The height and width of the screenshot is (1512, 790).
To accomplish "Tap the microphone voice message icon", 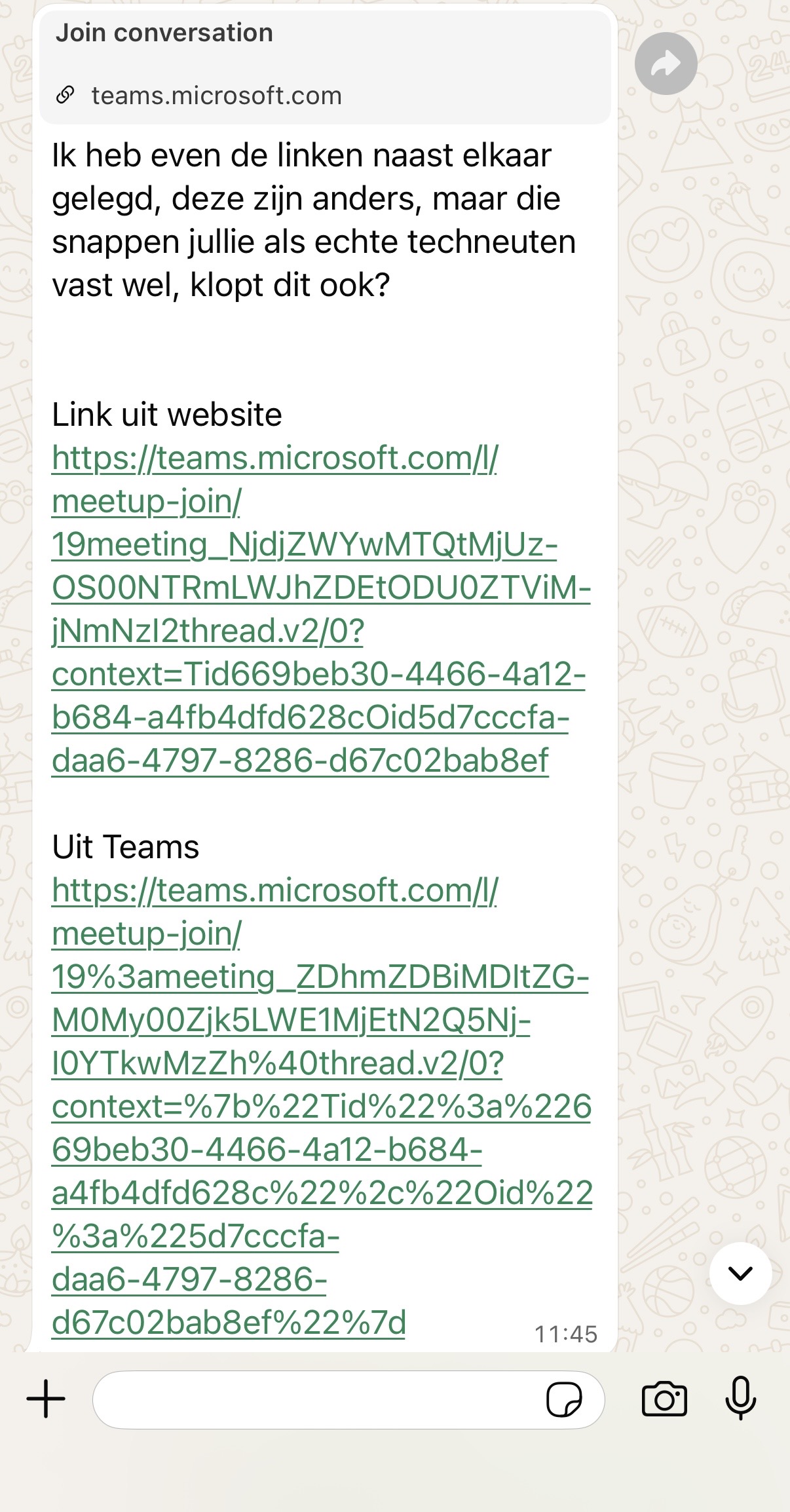I will tap(741, 1399).
